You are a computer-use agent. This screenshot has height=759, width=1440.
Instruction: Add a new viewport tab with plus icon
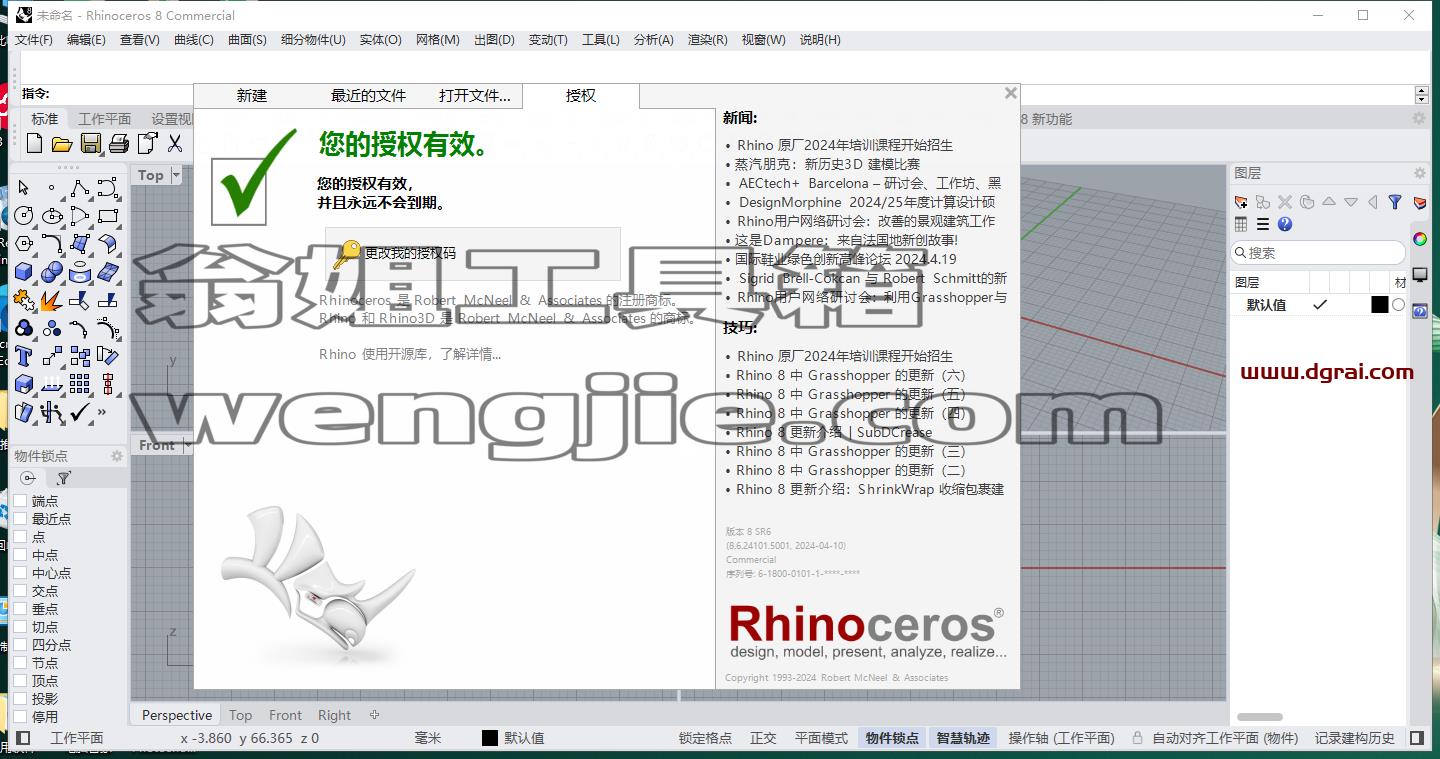[374, 715]
